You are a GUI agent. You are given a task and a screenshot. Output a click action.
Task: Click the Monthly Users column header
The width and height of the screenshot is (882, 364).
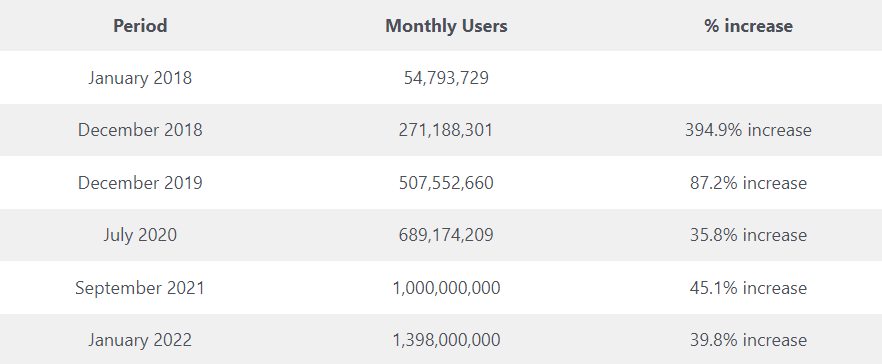tap(446, 26)
